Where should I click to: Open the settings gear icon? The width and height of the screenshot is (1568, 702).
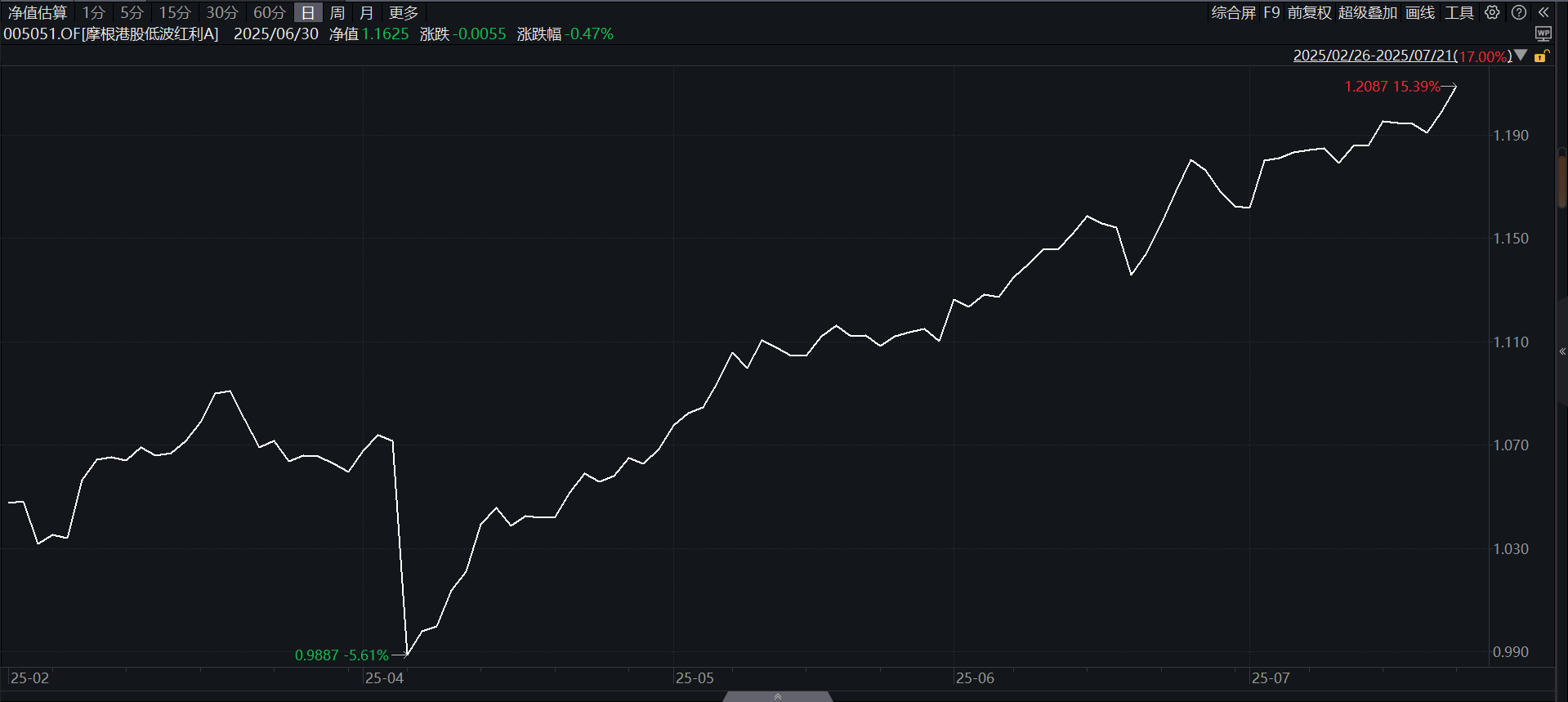pos(1492,12)
